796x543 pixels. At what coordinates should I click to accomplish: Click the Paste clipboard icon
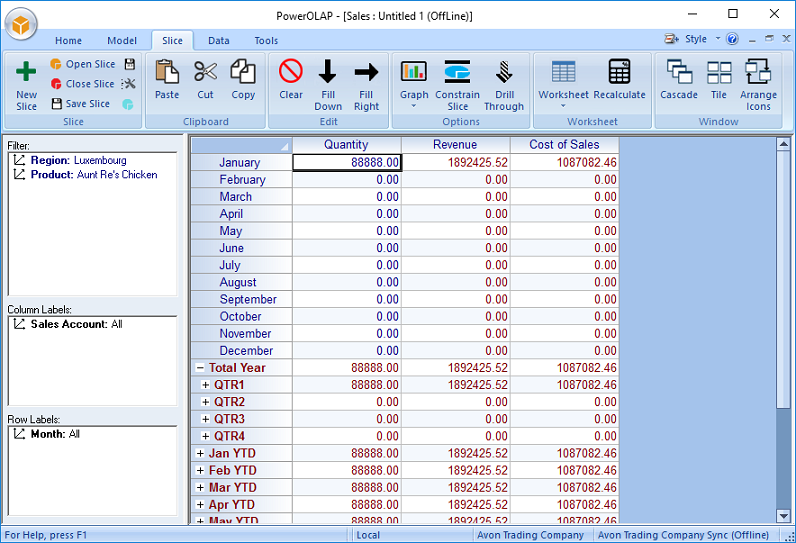pyautogui.click(x=167, y=72)
